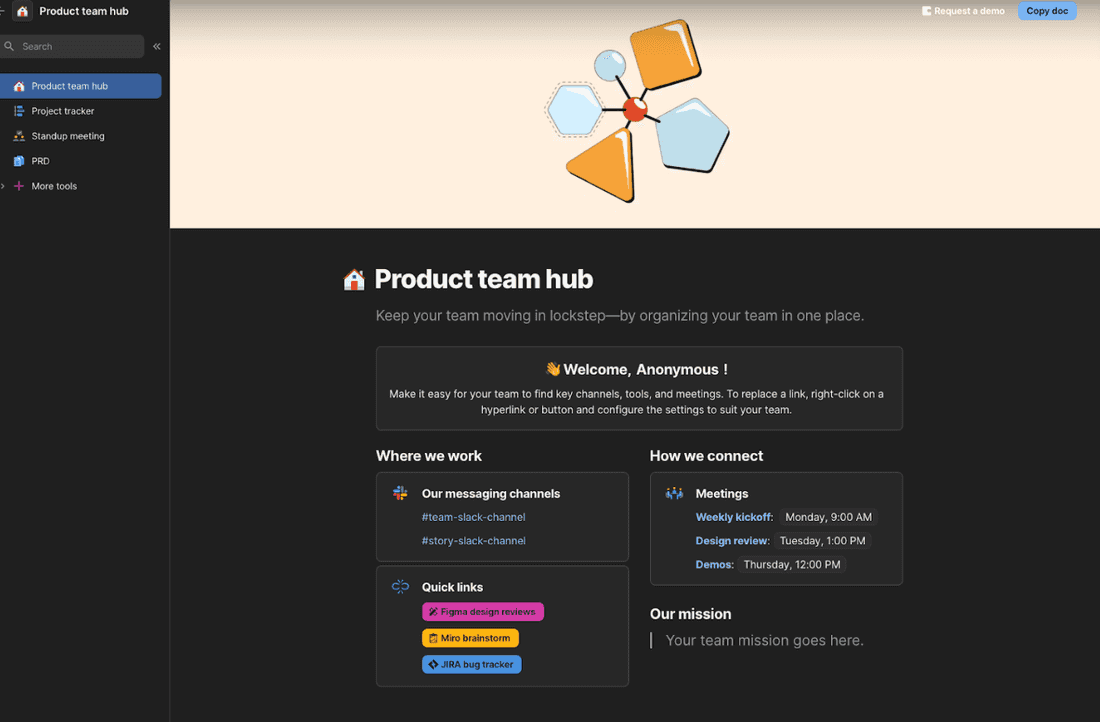The height and width of the screenshot is (722, 1100).
Task: Expand the More tools section arrow
Action: (4, 186)
